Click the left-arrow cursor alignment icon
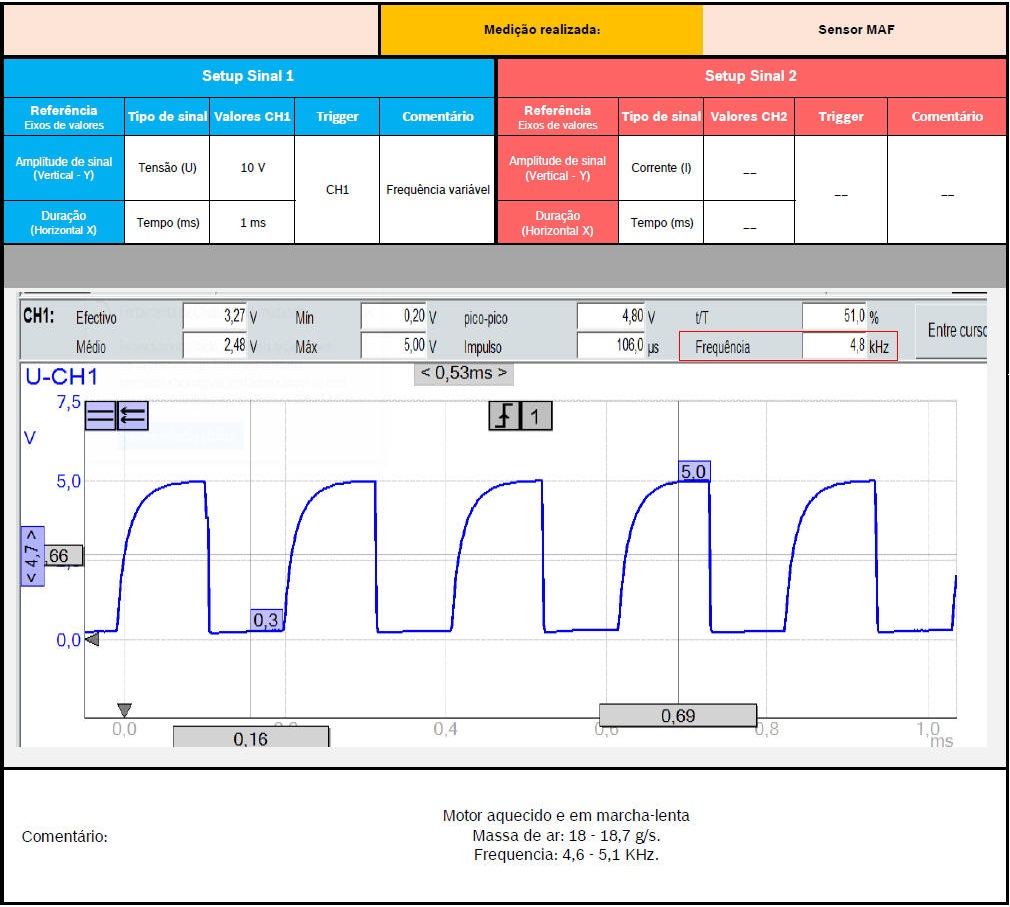 pos(132,416)
